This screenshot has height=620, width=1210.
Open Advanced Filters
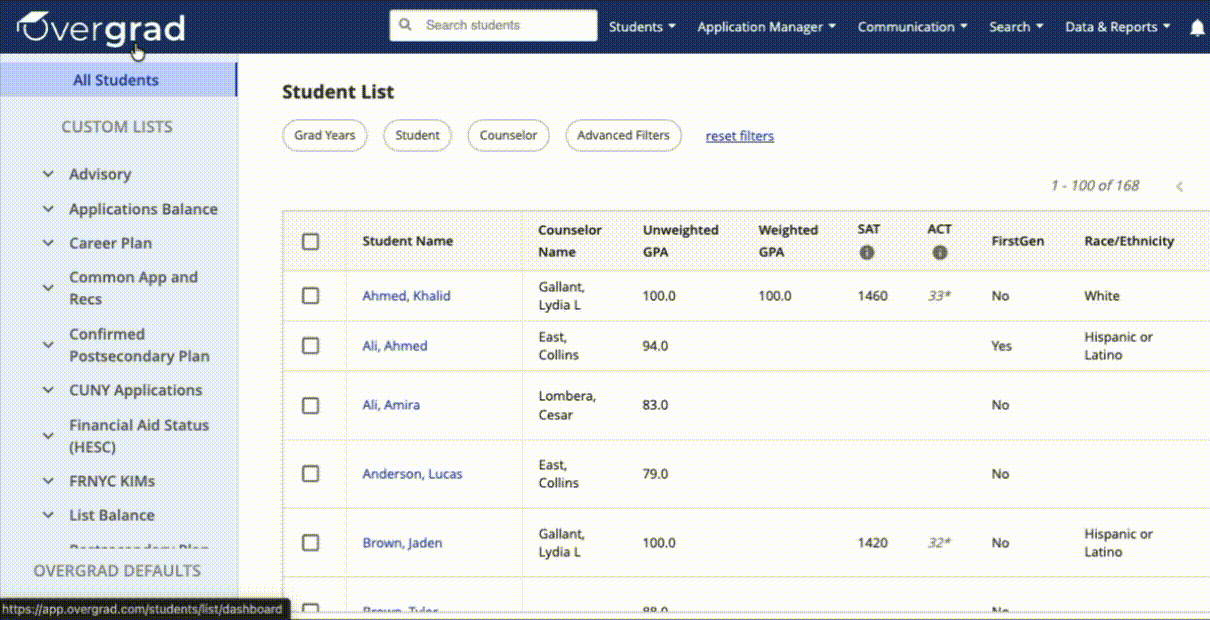[x=623, y=136]
